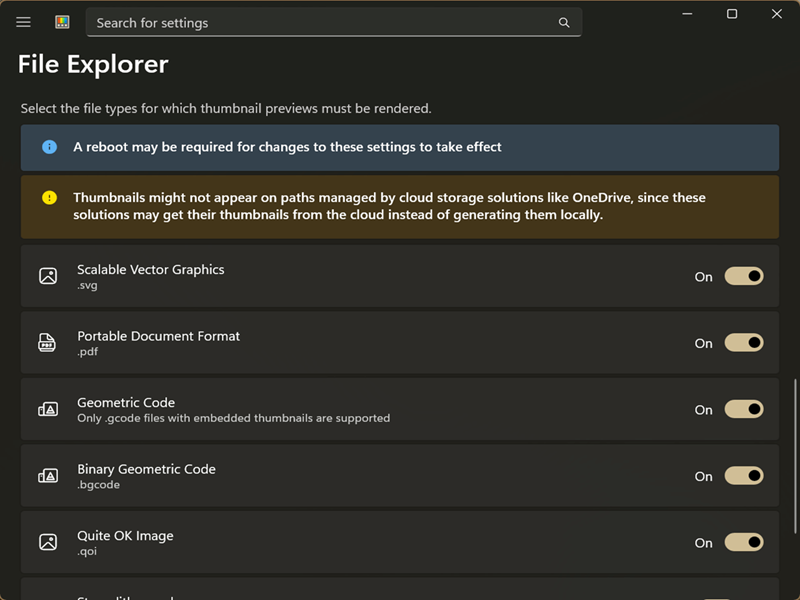Viewport: 800px width, 600px height.
Task: Click the Search for settings field
Action: click(x=320, y=22)
